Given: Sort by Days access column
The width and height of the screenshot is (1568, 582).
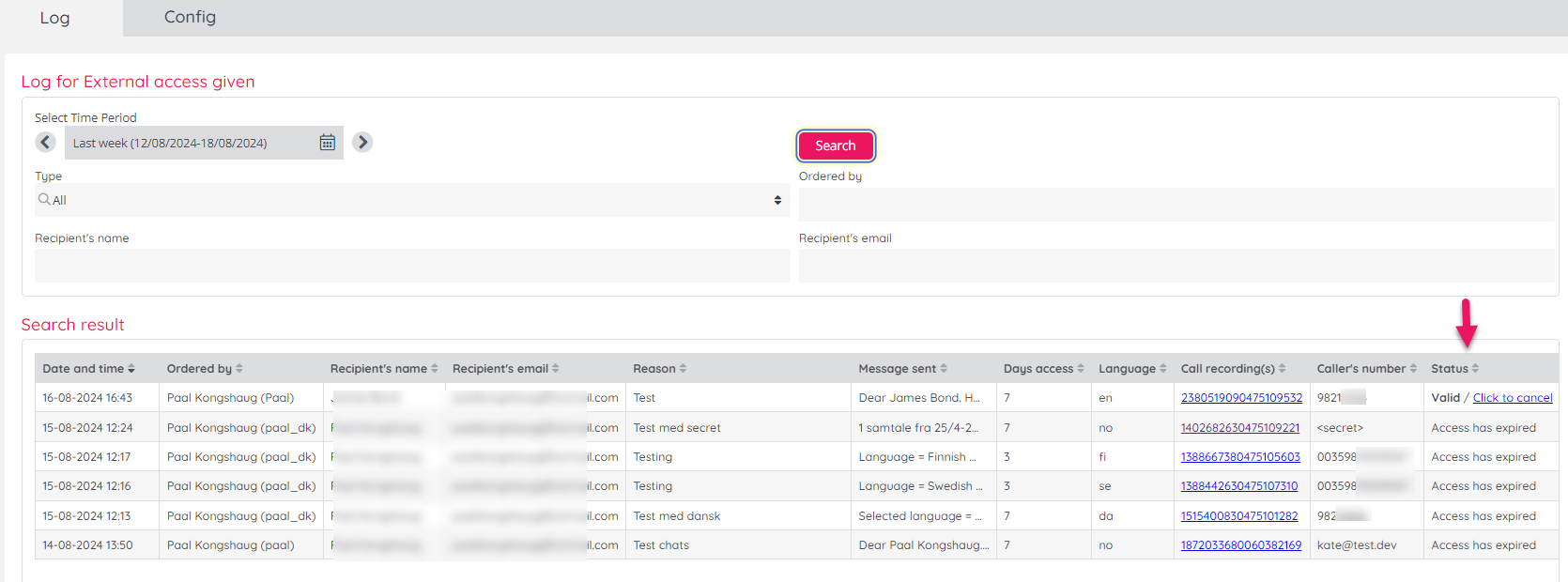Looking at the screenshot, I should (x=1043, y=369).
